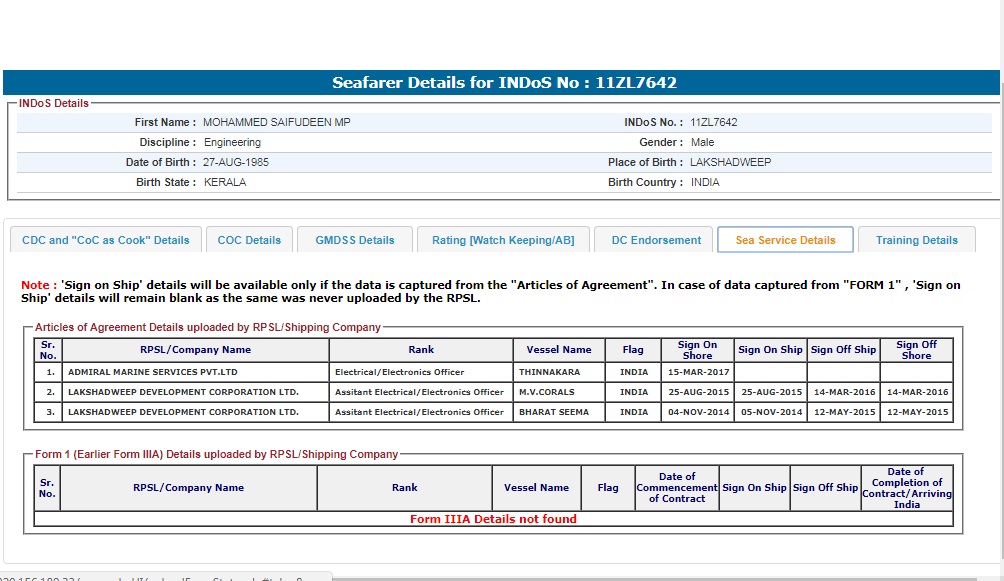This screenshot has width=1004, height=581.
Task: Switch to the Training Details tab
Action: point(916,240)
